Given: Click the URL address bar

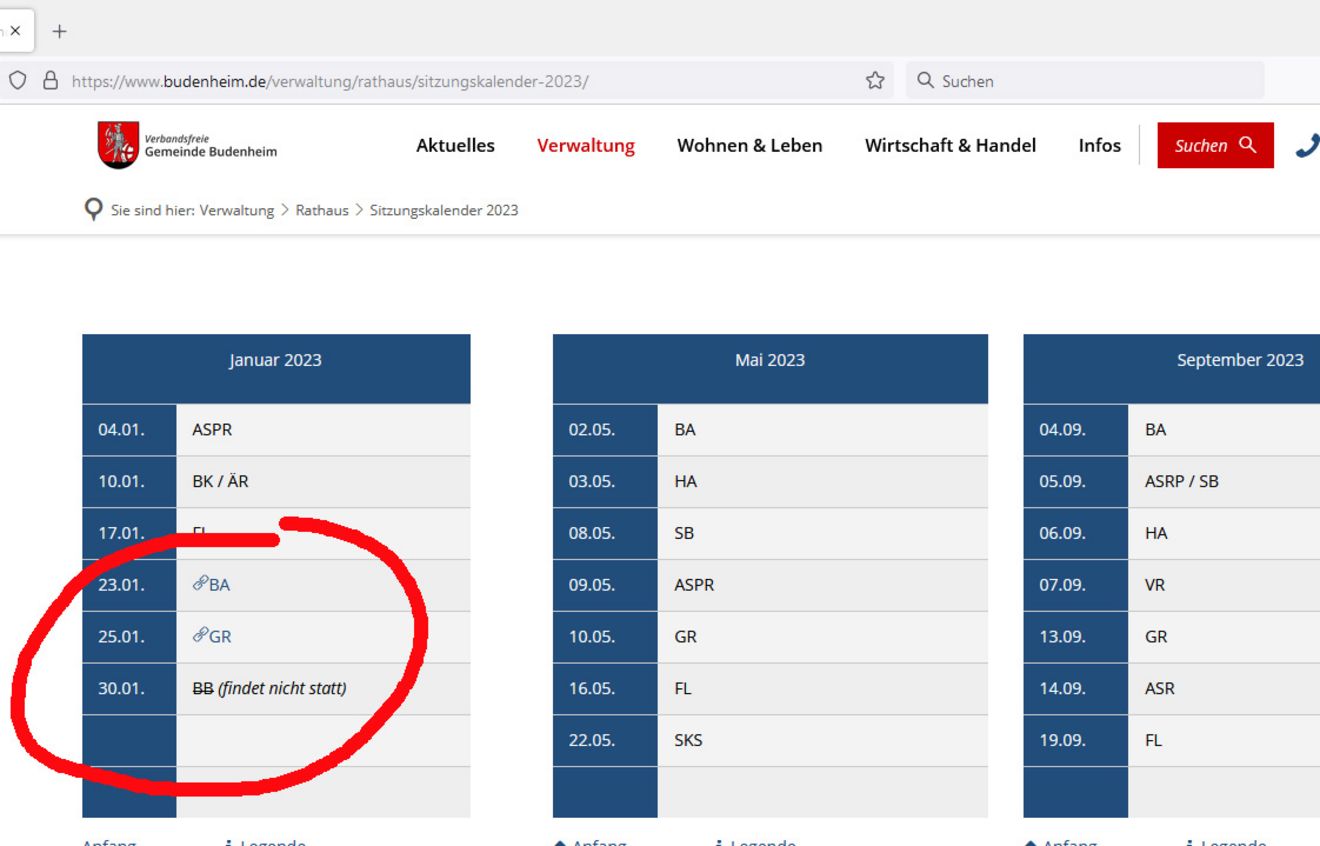Looking at the screenshot, I should [450, 81].
